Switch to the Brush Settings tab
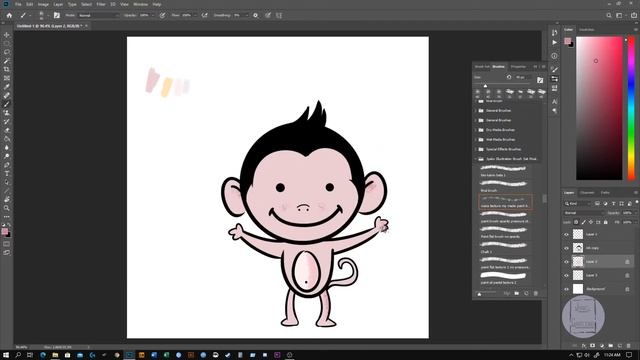The width and height of the screenshot is (640, 360). tap(482, 67)
